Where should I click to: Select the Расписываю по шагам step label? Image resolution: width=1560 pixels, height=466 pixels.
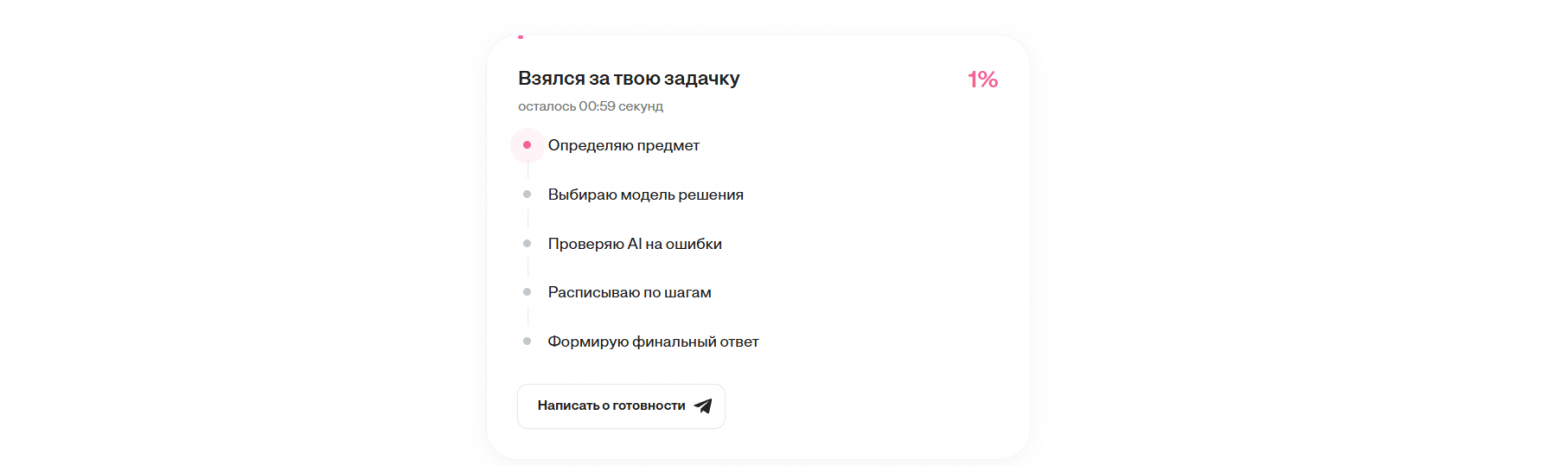[x=629, y=292]
